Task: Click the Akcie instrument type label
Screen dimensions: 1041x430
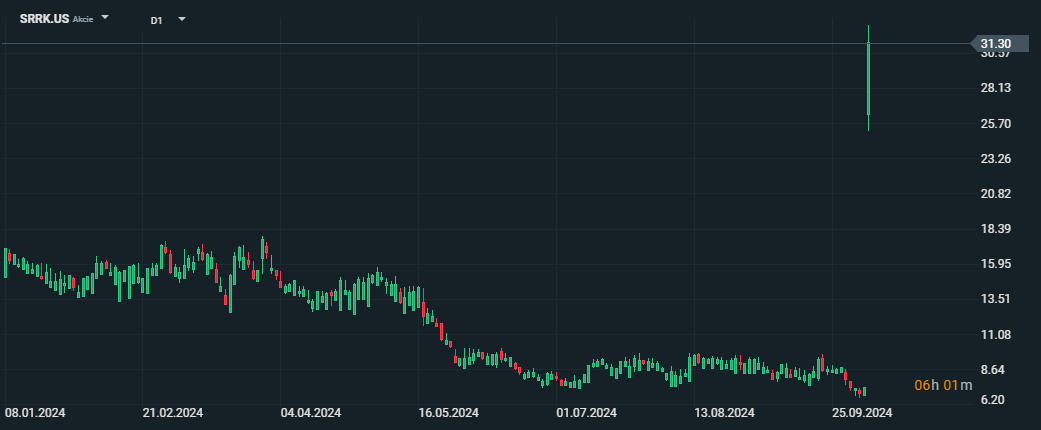Action: [x=82, y=19]
